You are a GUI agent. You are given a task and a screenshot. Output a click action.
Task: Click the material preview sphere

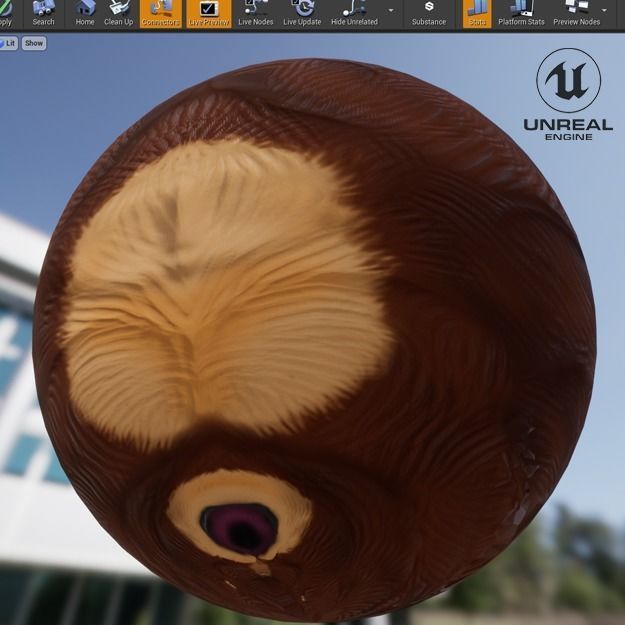pos(314,340)
